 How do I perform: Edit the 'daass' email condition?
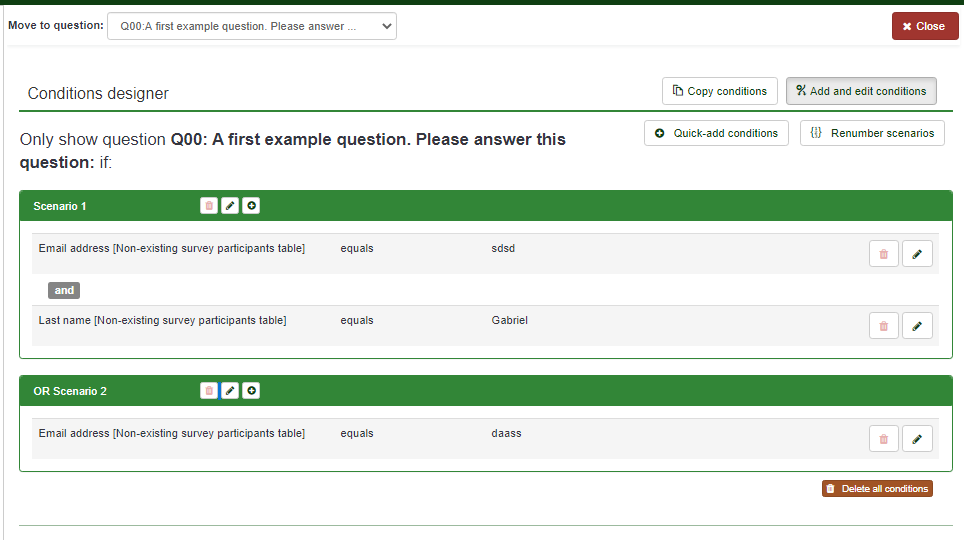[917, 439]
